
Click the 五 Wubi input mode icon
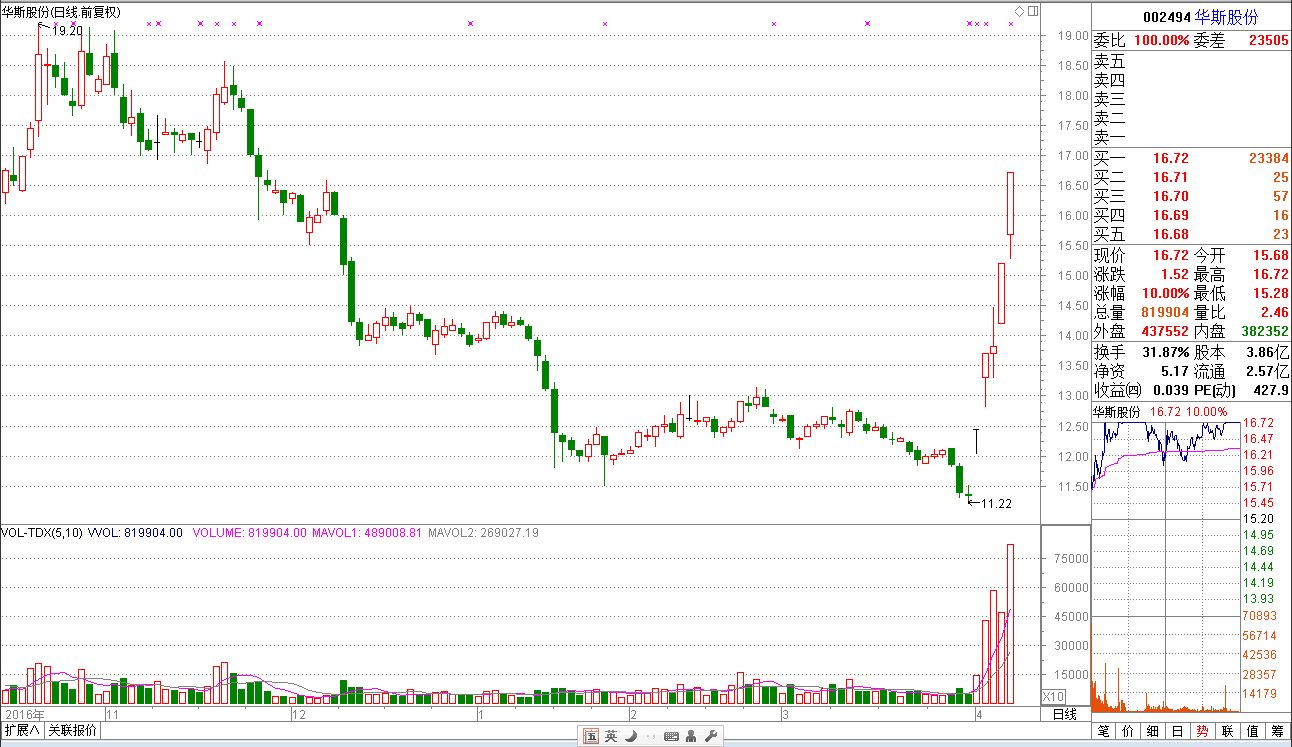point(591,737)
